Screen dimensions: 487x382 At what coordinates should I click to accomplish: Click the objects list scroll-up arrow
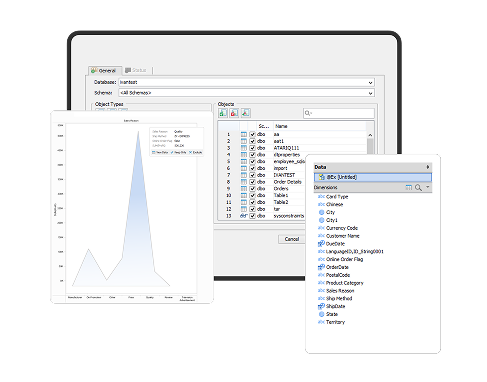370,135
